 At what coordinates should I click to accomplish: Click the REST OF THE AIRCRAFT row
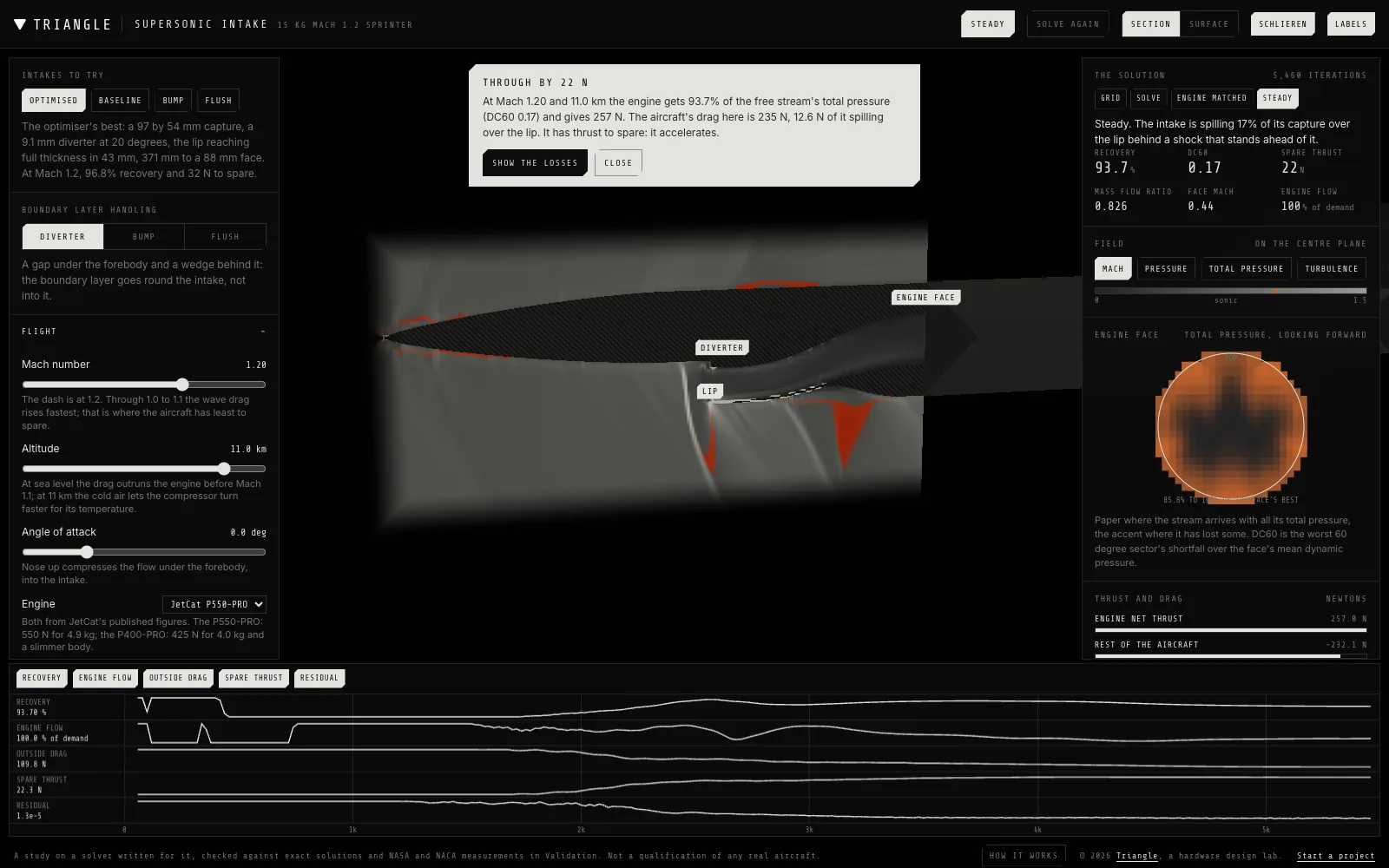click(x=1230, y=648)
